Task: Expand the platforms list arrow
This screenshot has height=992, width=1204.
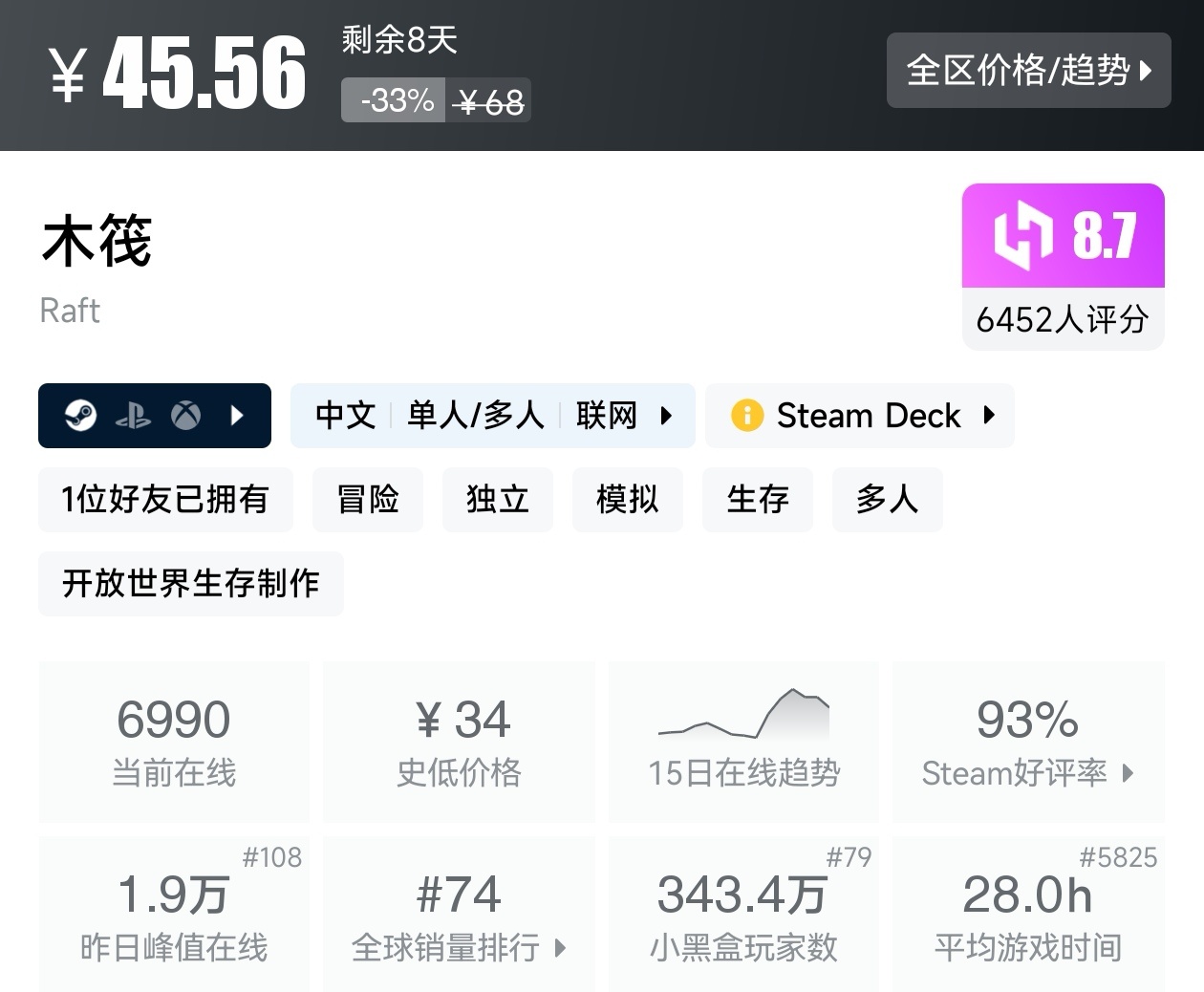Action: coord(238,416)
